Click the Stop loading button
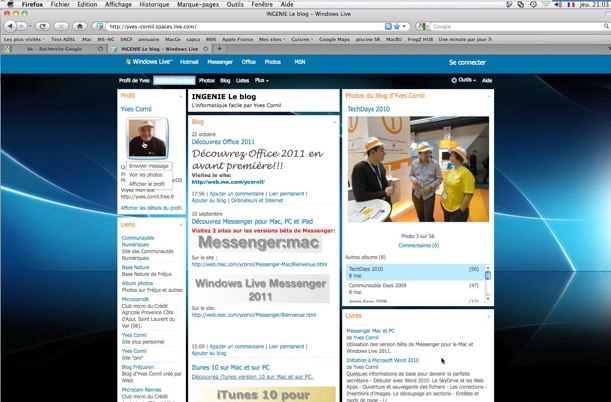The height and width of the screenshot is (402, 611). 61,26
